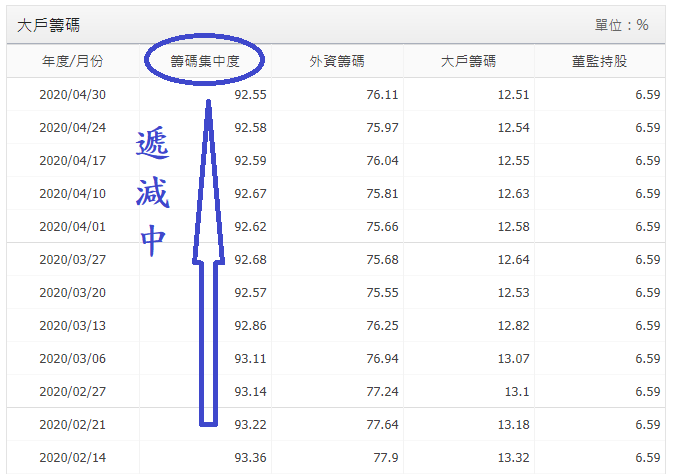Select the 外資籌碼 column header

[337, 61]
